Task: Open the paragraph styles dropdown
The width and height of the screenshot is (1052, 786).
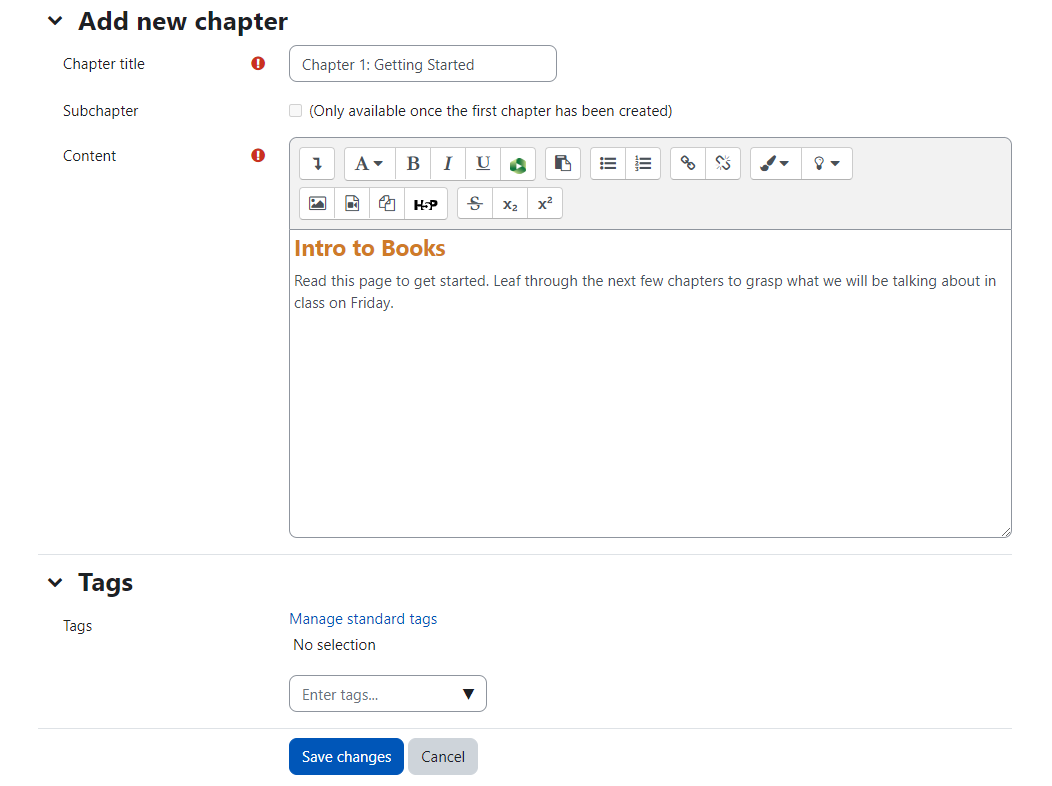Action: [x=369, y=164]
